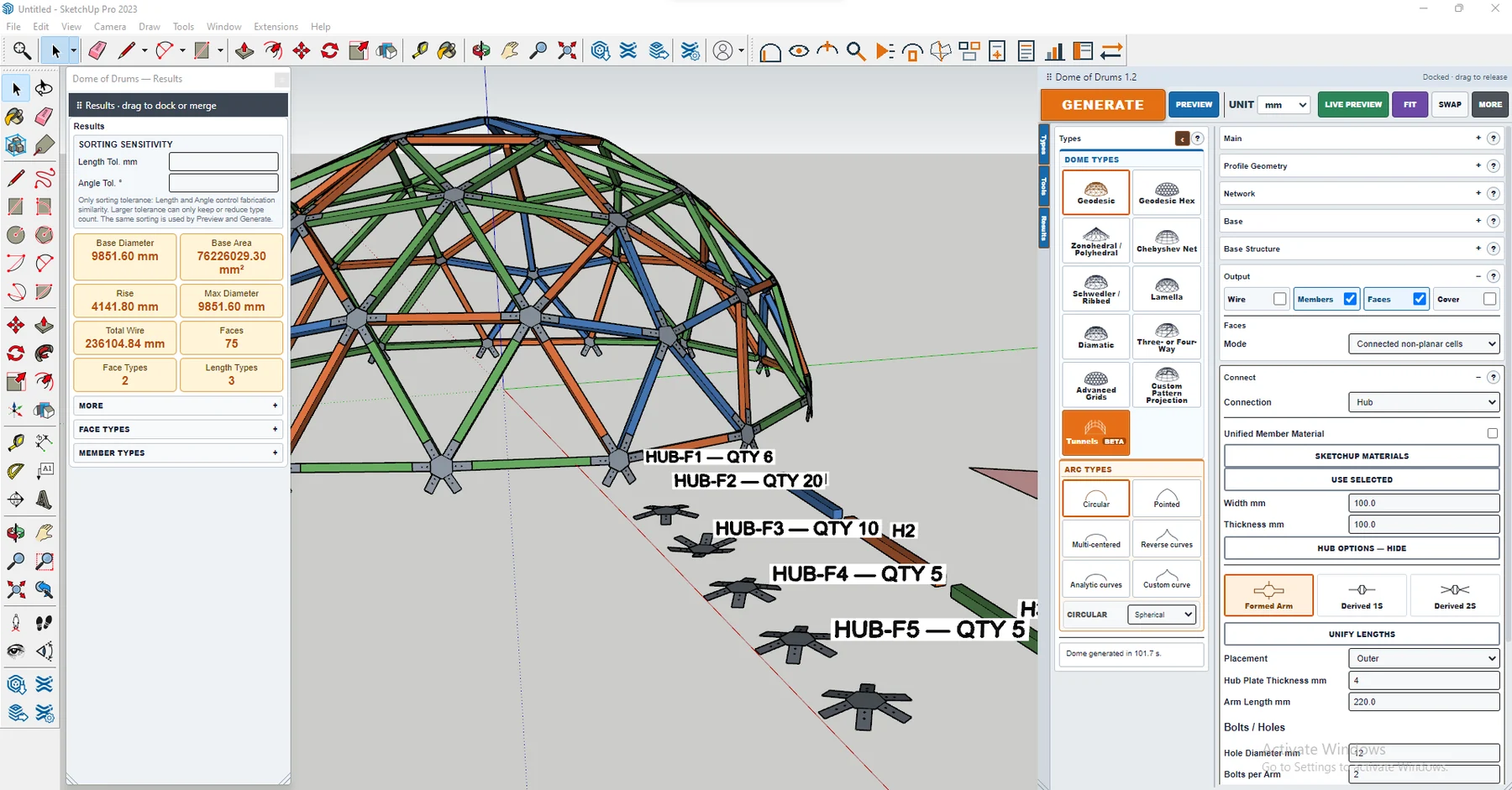Open the Faces Mode dropdown
Image resolution: width=1512 pixels, height=790 pixels.
pyautogui.click(x=1424, y=343)
